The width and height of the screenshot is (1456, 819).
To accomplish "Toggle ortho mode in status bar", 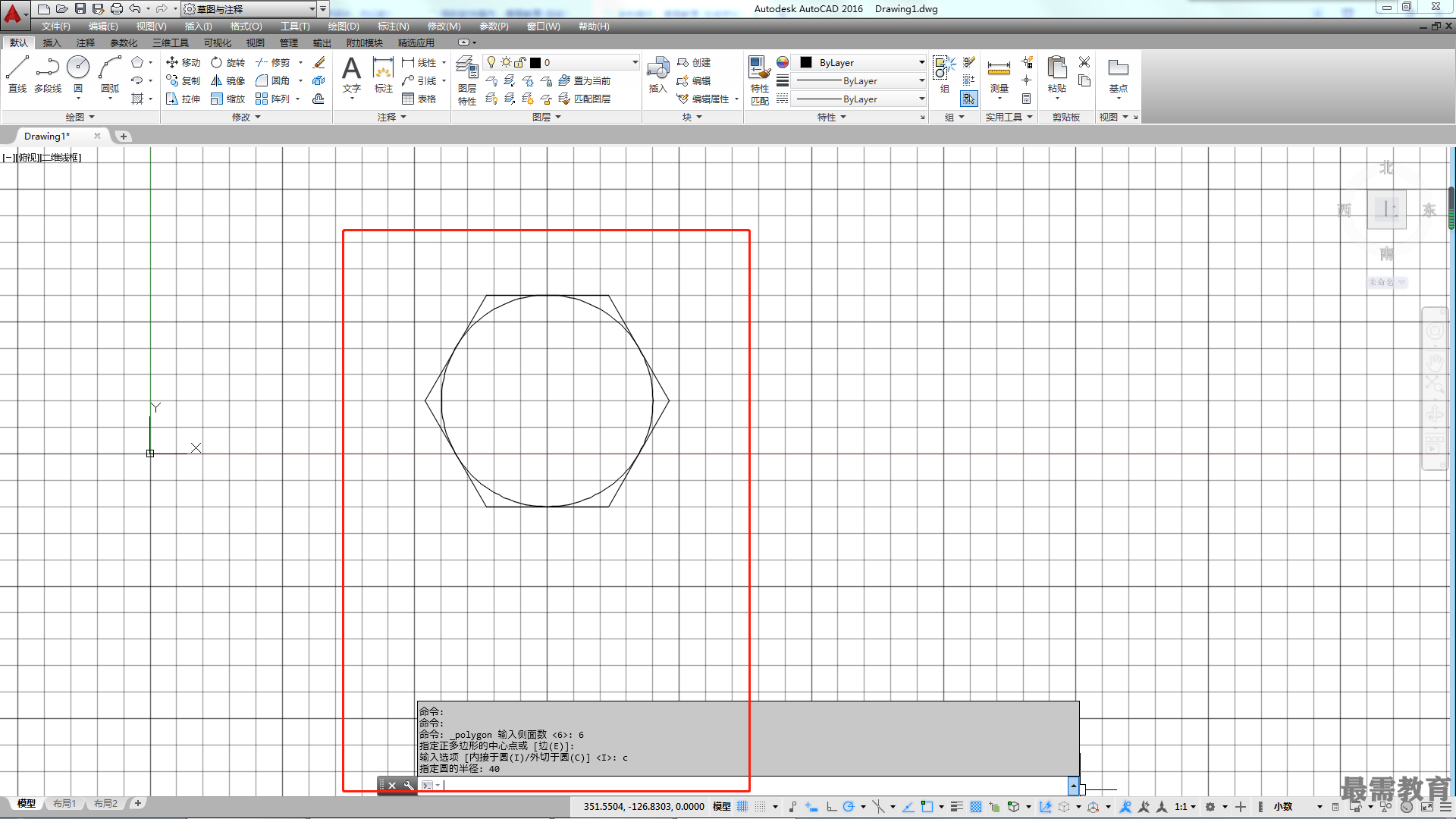I will 831,807.
